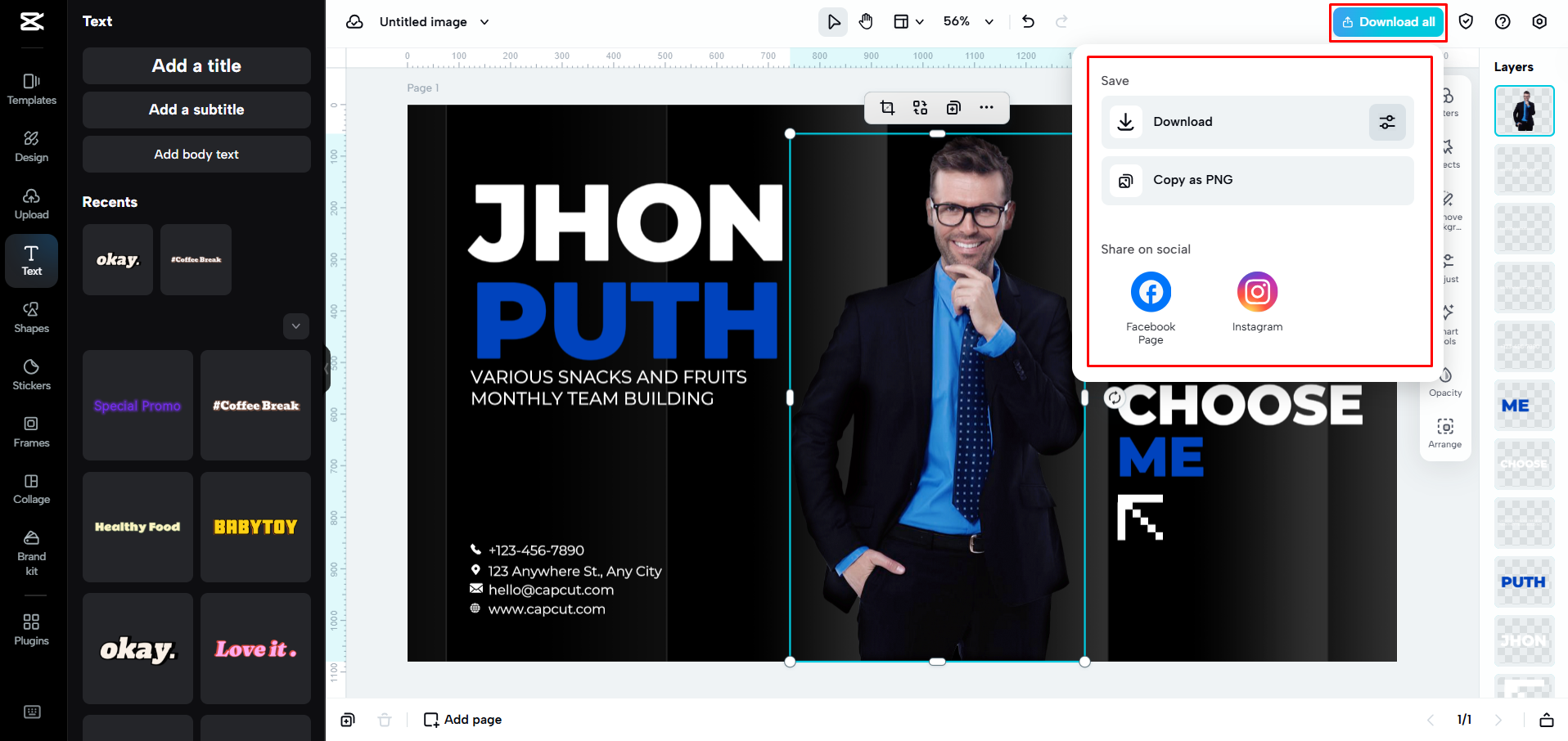Open download settings sliders icon
1568x741 pixels.
(1387, 122)
